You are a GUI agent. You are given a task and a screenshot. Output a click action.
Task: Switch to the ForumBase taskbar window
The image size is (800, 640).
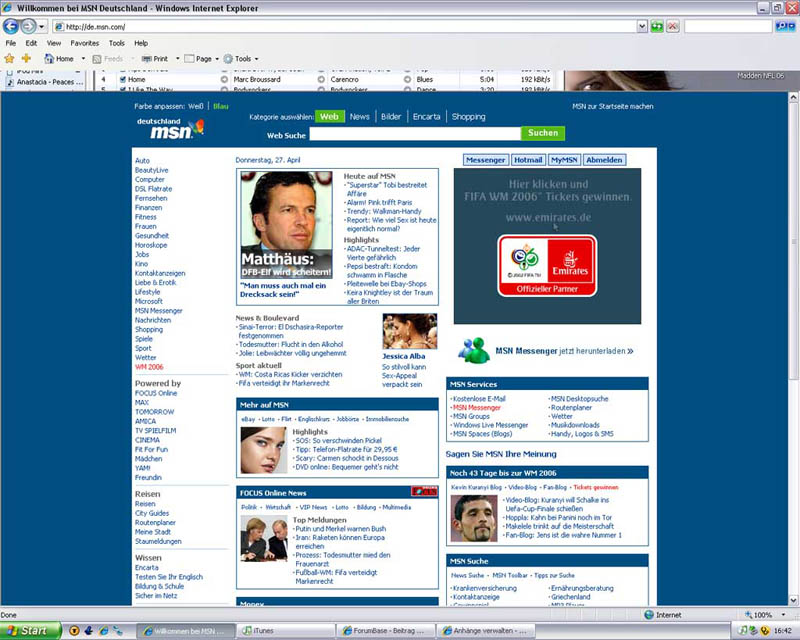tap(387, 631)
